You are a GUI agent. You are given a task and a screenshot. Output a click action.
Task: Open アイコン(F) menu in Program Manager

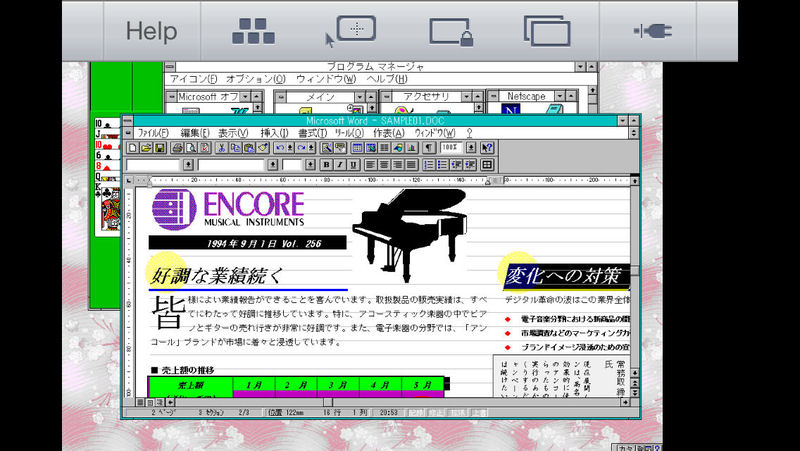(193, 79)
